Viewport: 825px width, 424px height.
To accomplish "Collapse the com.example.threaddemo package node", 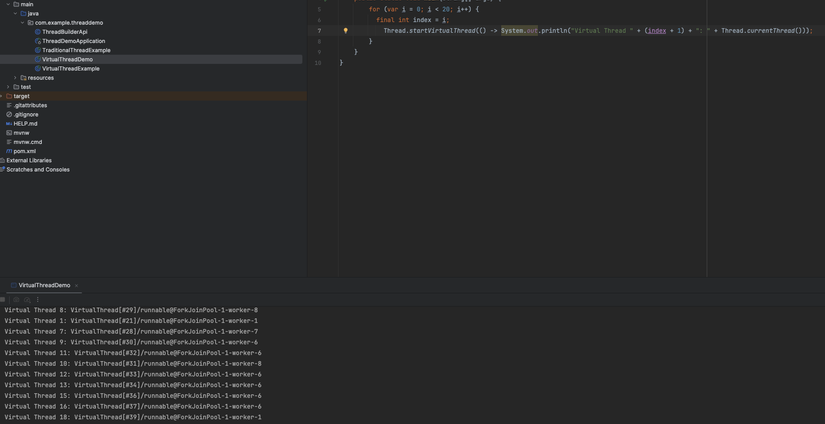I will [22, 23].
